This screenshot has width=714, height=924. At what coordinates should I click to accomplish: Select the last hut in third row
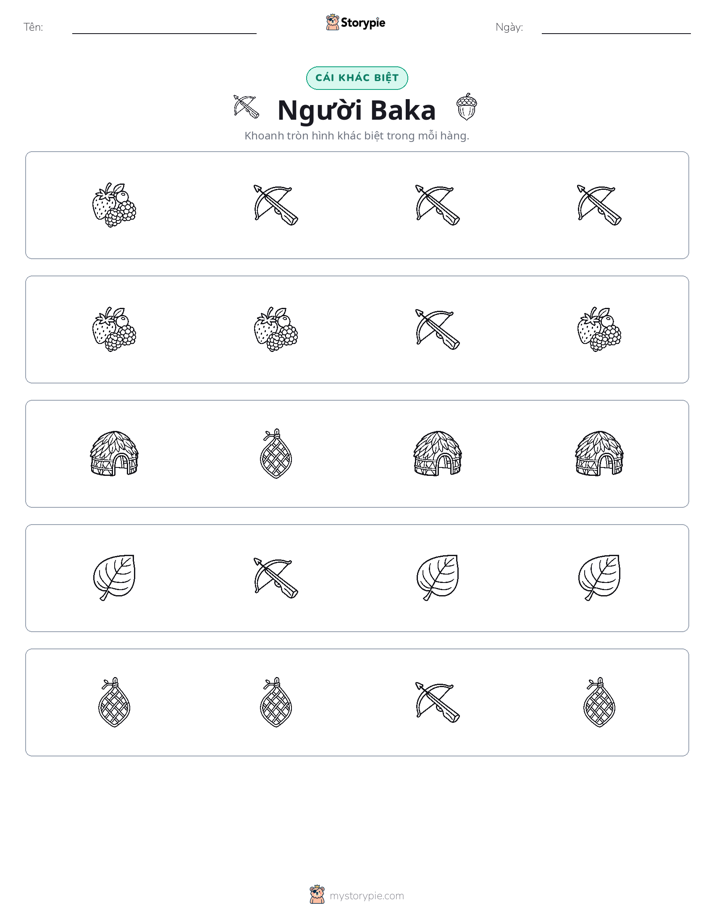(x=599, y=453)
